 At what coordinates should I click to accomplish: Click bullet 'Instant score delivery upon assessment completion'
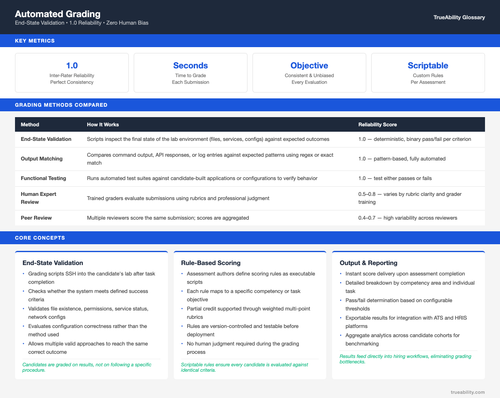[x=405, y=274]
